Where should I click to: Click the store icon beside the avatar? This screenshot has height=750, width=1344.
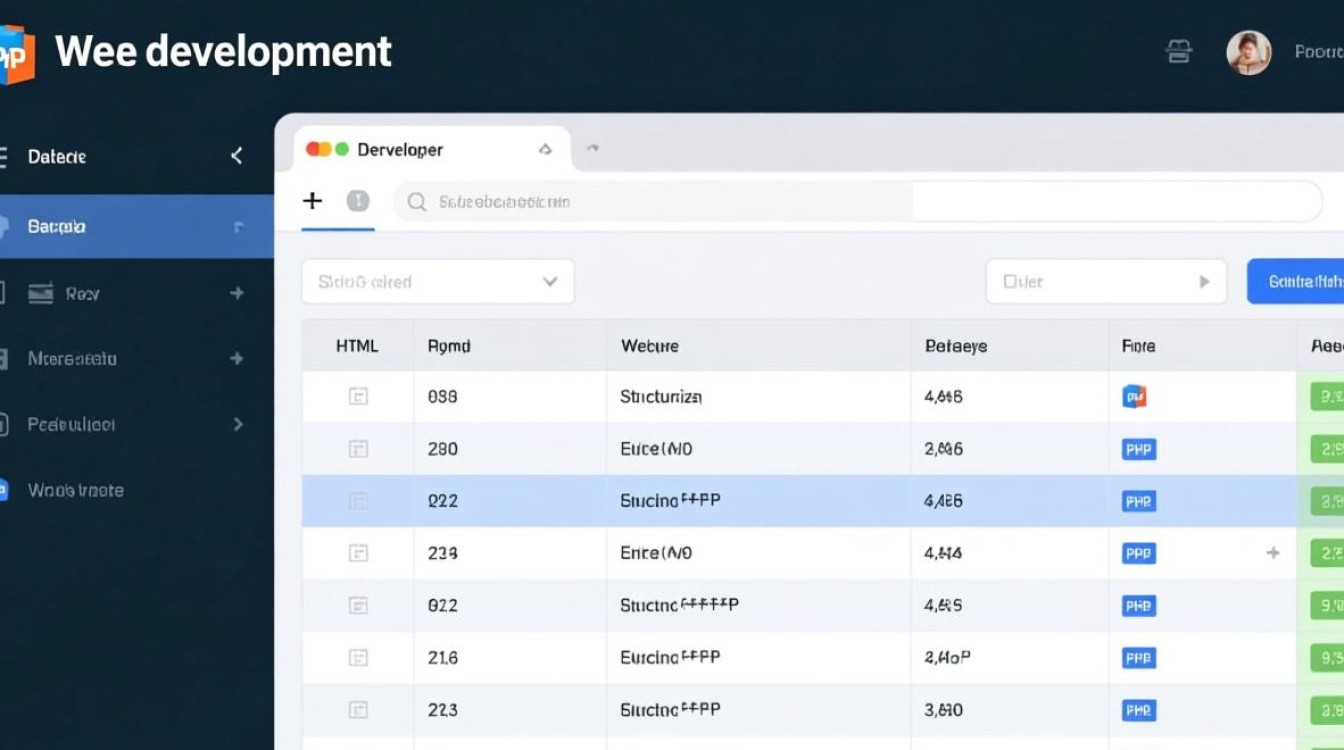click(1179, 52)
